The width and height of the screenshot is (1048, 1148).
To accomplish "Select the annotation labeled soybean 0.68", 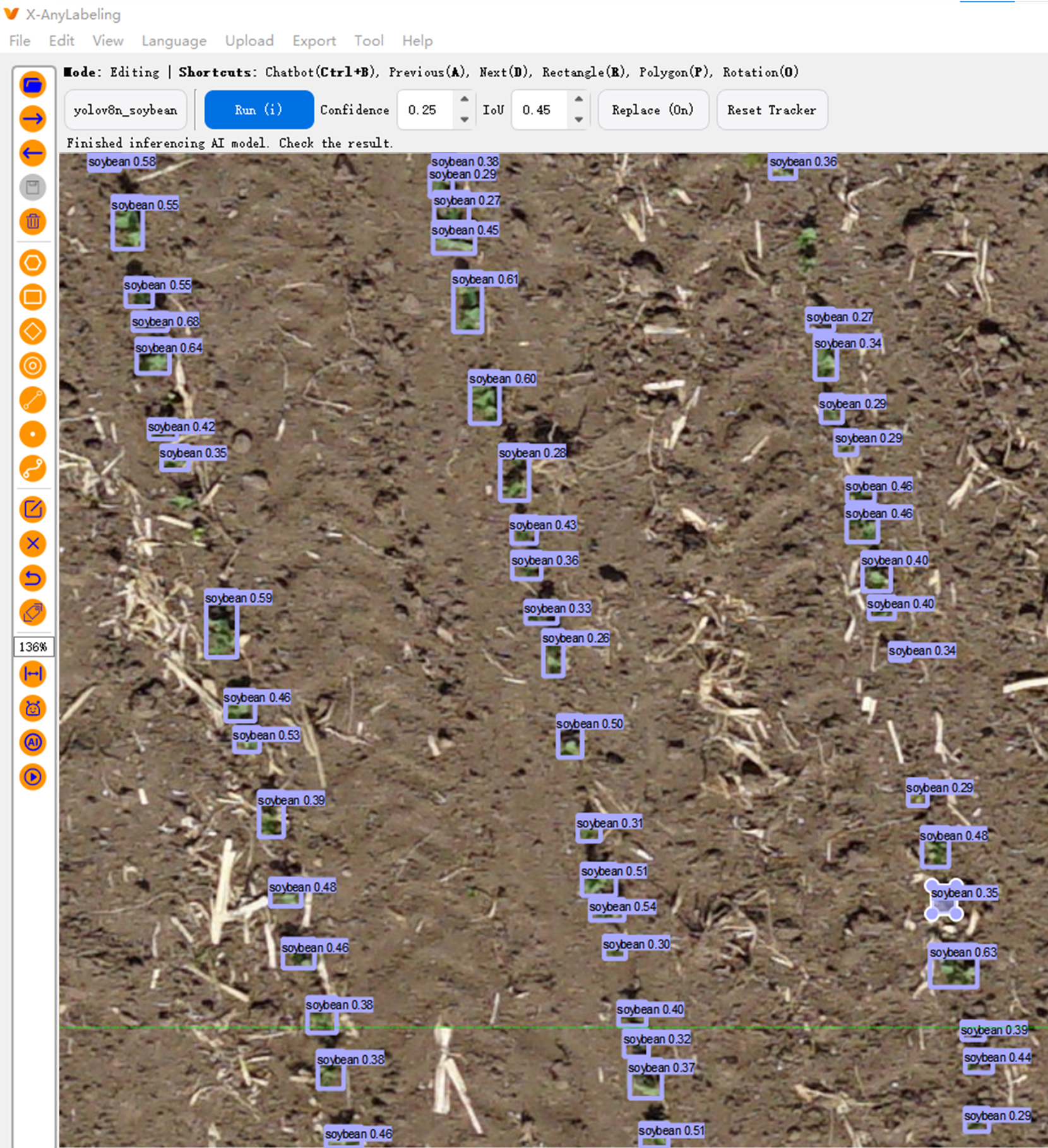I will tap(165, 321).
